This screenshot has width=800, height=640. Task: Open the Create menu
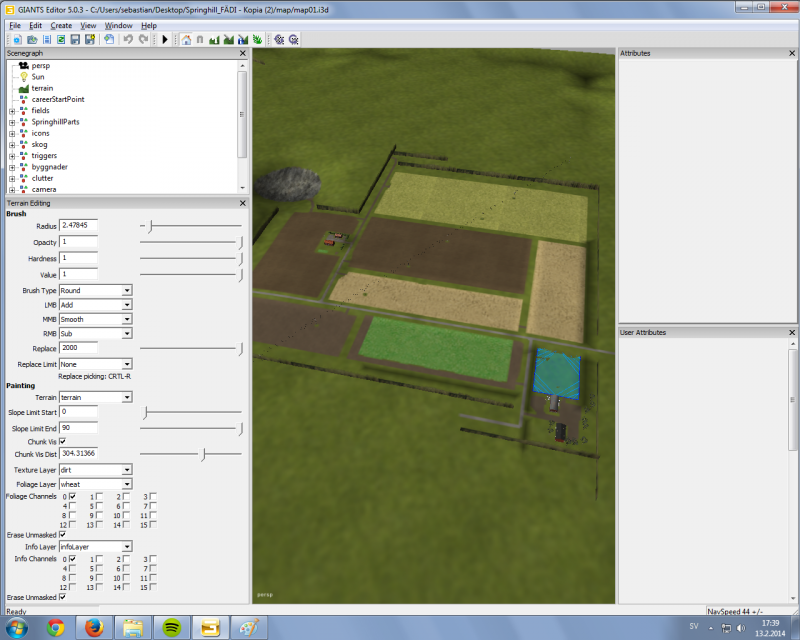tap(61, 26)
